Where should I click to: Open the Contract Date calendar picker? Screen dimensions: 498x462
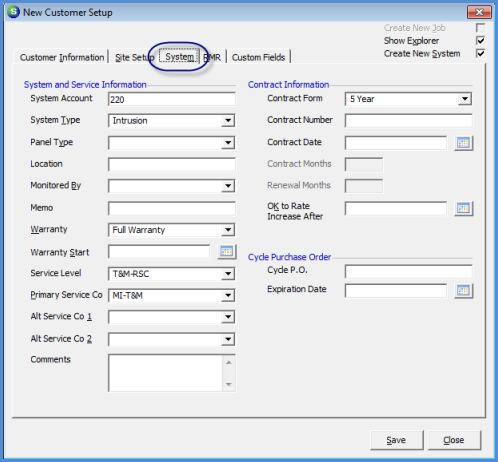(463, 143)
